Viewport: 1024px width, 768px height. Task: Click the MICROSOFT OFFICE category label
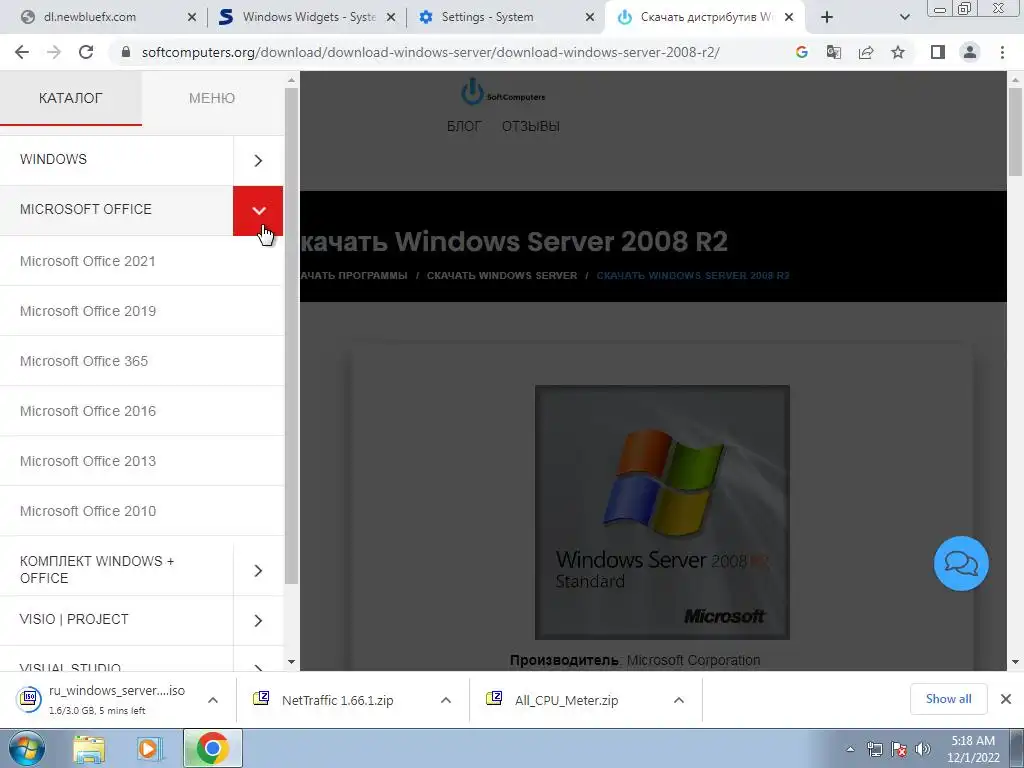(86, 209)
